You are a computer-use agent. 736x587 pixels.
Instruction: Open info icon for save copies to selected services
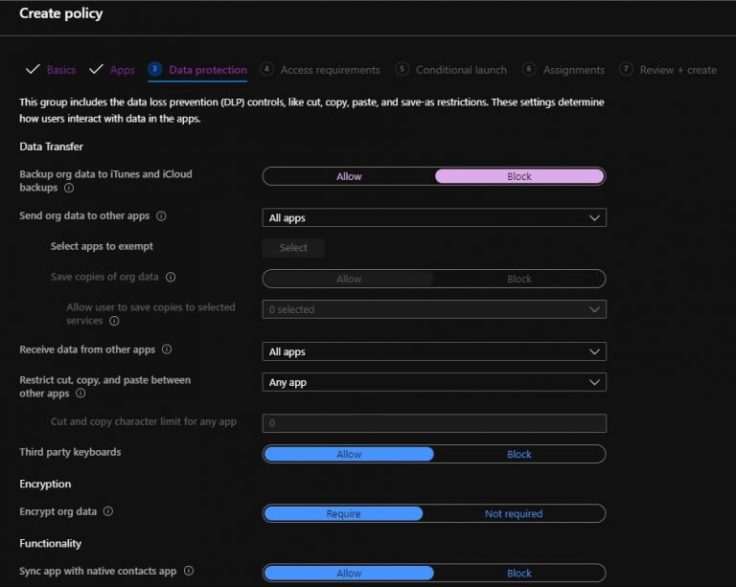pos(114,321)
